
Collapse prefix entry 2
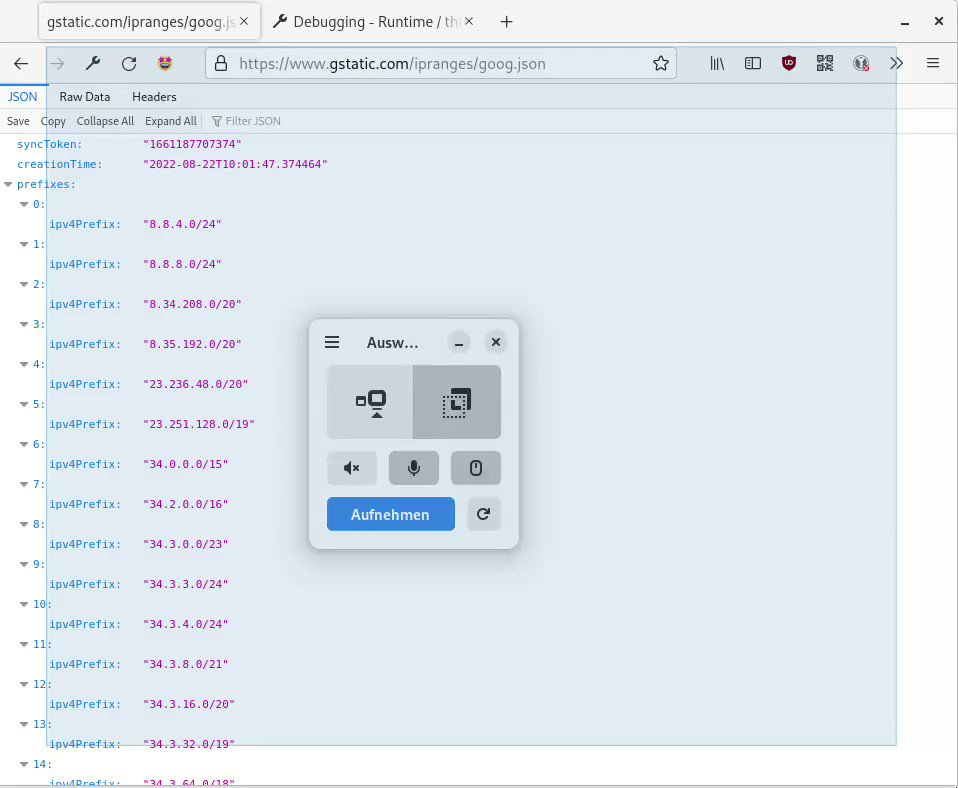click(24, 284)
